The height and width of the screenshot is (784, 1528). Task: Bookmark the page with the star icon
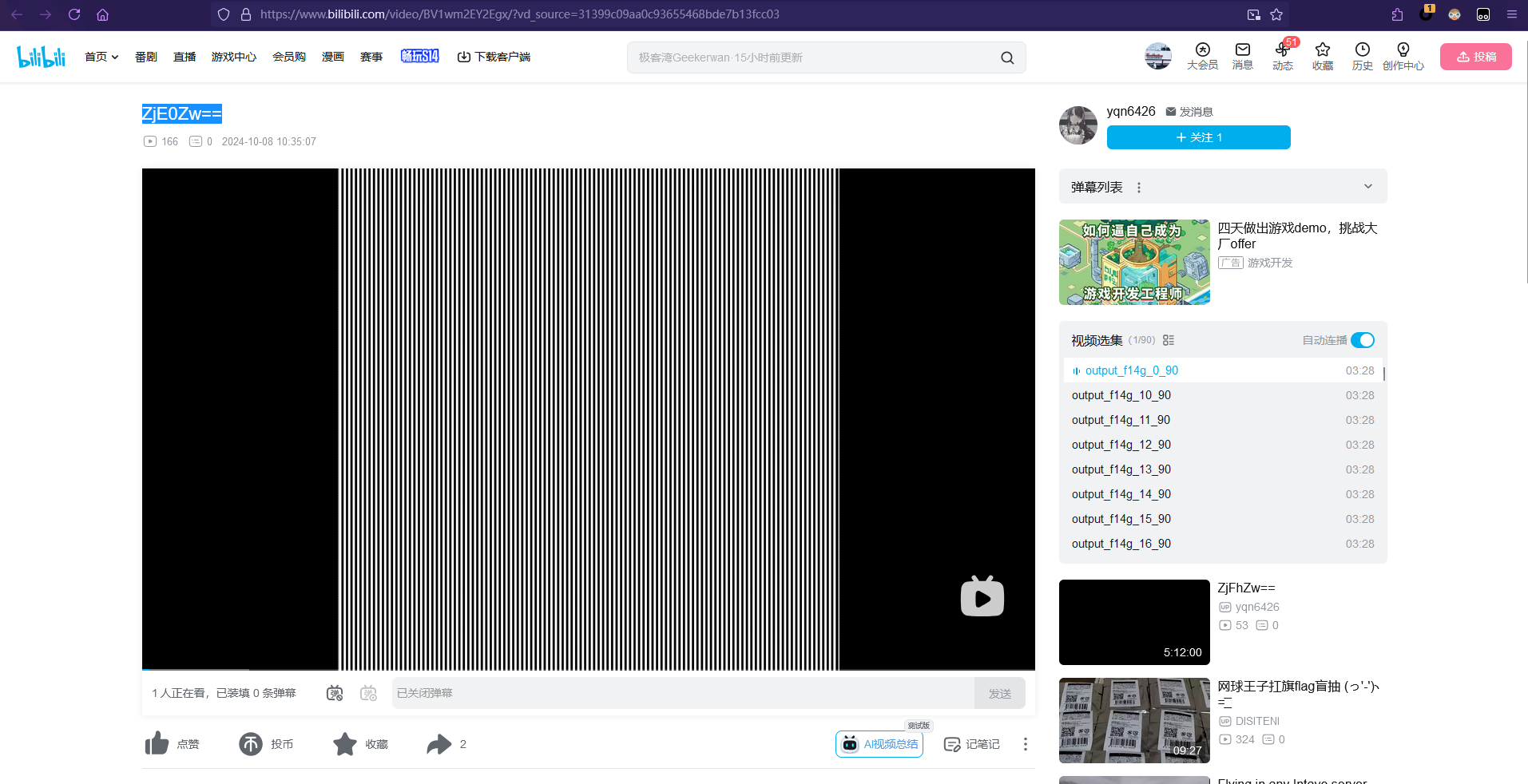coord(1276,14)
